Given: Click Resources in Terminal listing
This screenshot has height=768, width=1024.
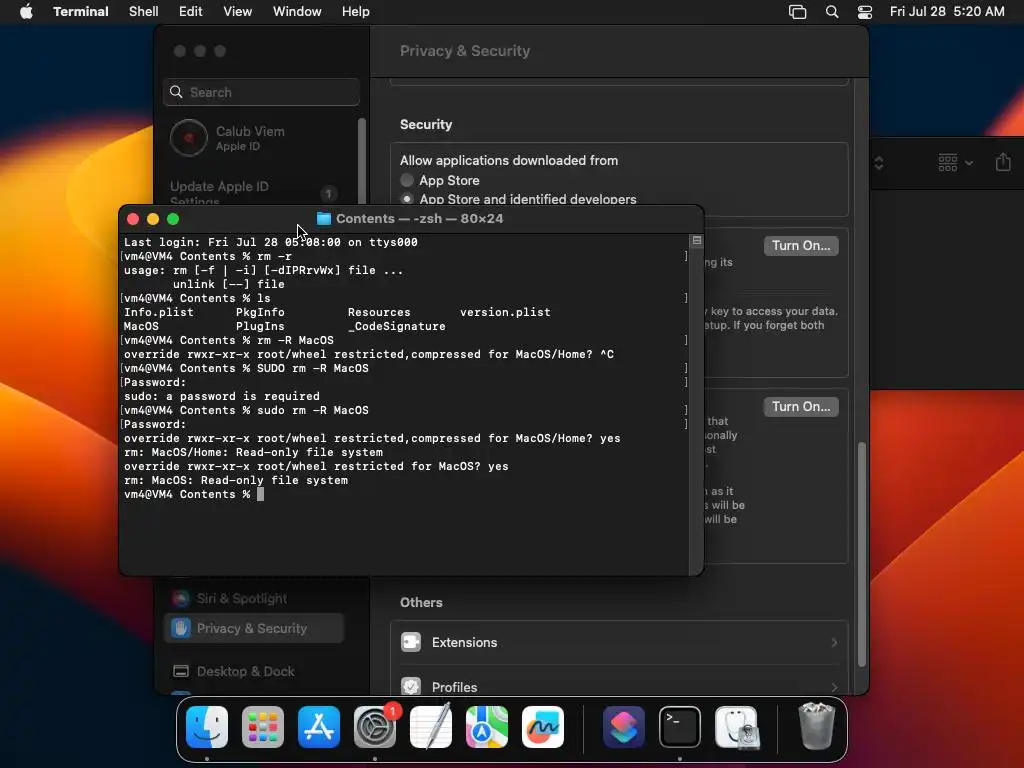Looking at the screenshot, I should pos(379,312).
